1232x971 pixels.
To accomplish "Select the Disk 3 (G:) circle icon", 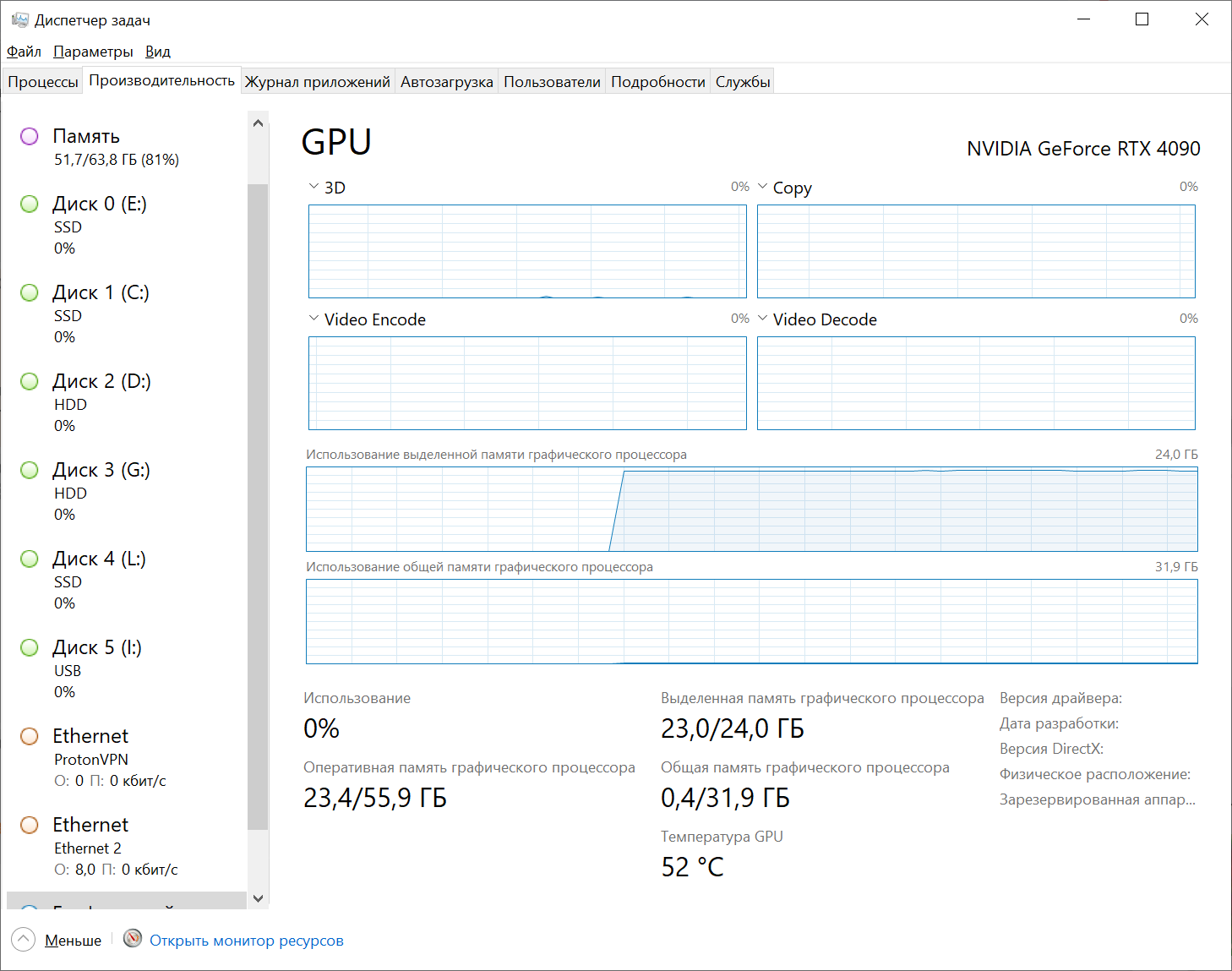I will (30, 470).
